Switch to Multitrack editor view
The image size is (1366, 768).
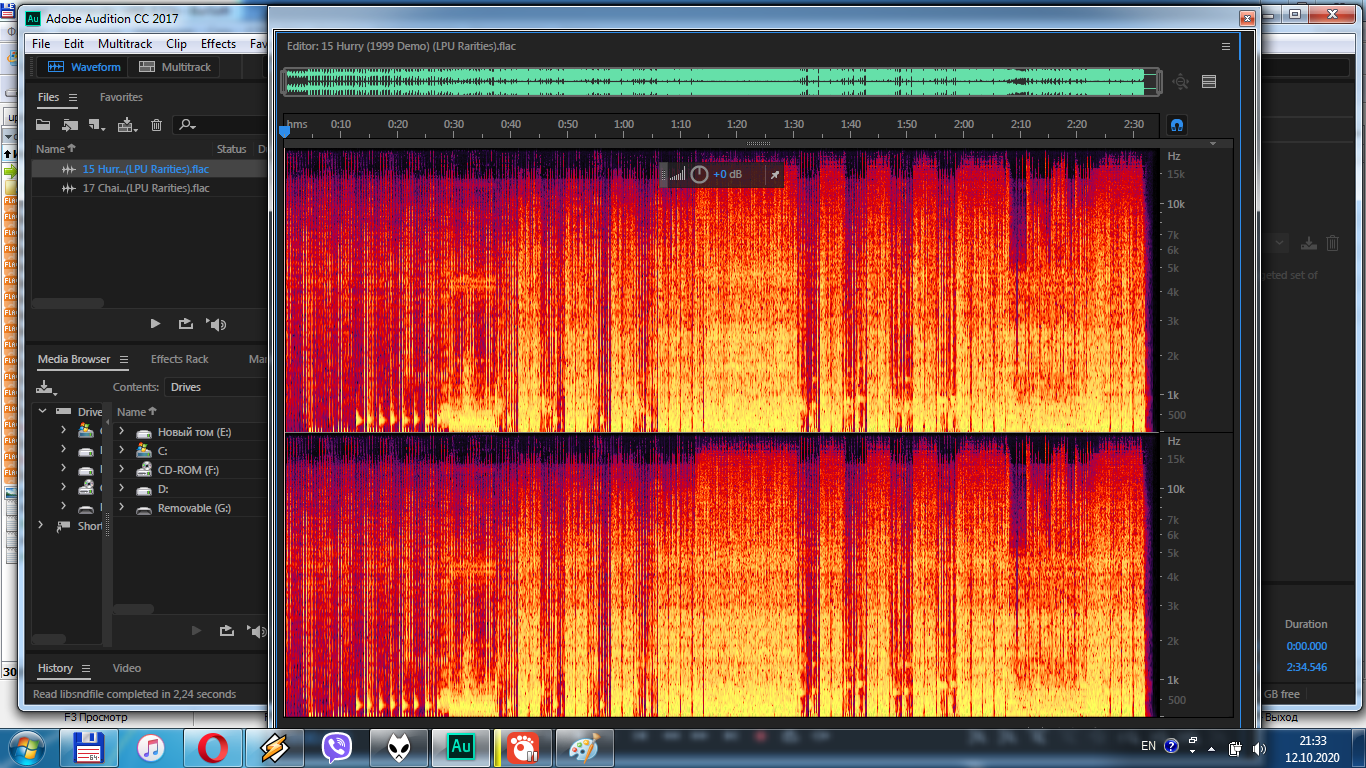pyautogui.click(x=176, y=67)
